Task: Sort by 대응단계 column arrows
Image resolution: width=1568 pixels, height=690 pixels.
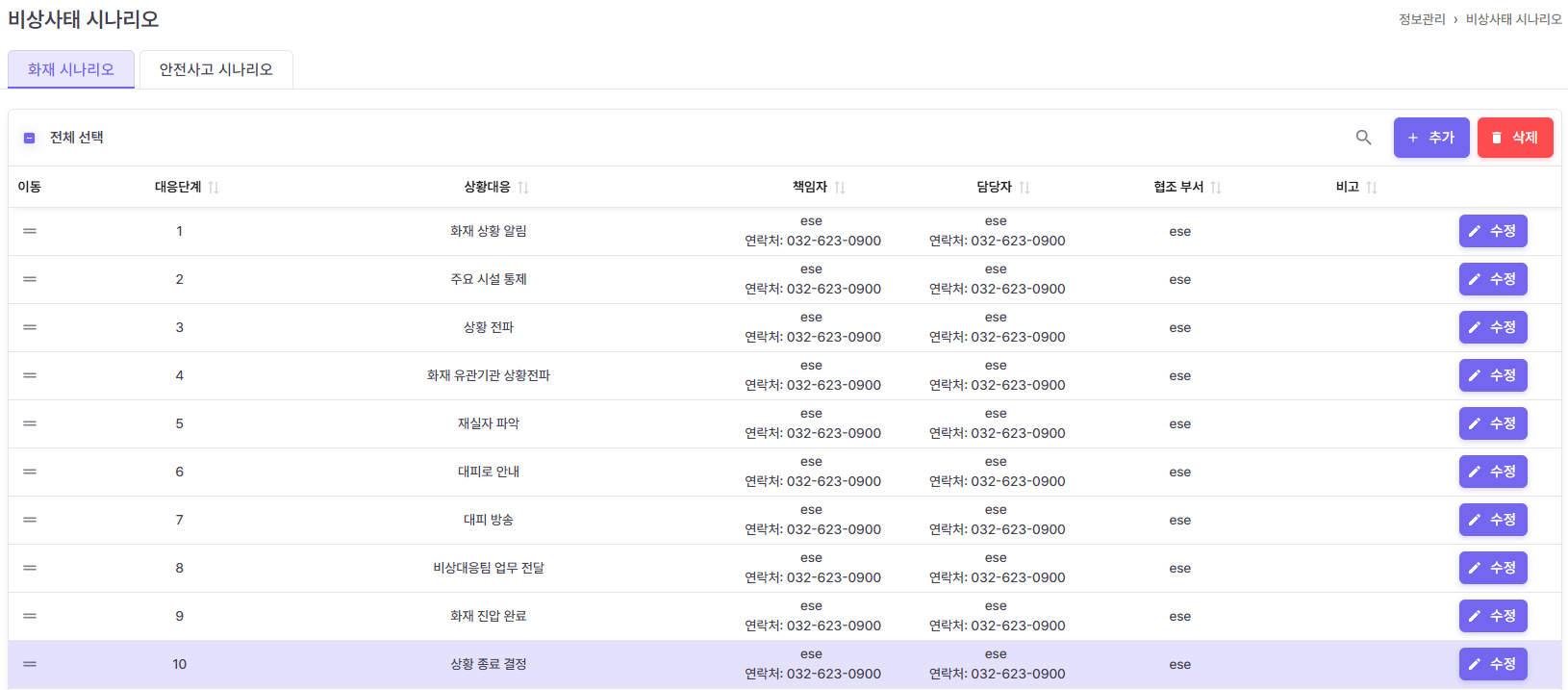Action: point(214,188)
